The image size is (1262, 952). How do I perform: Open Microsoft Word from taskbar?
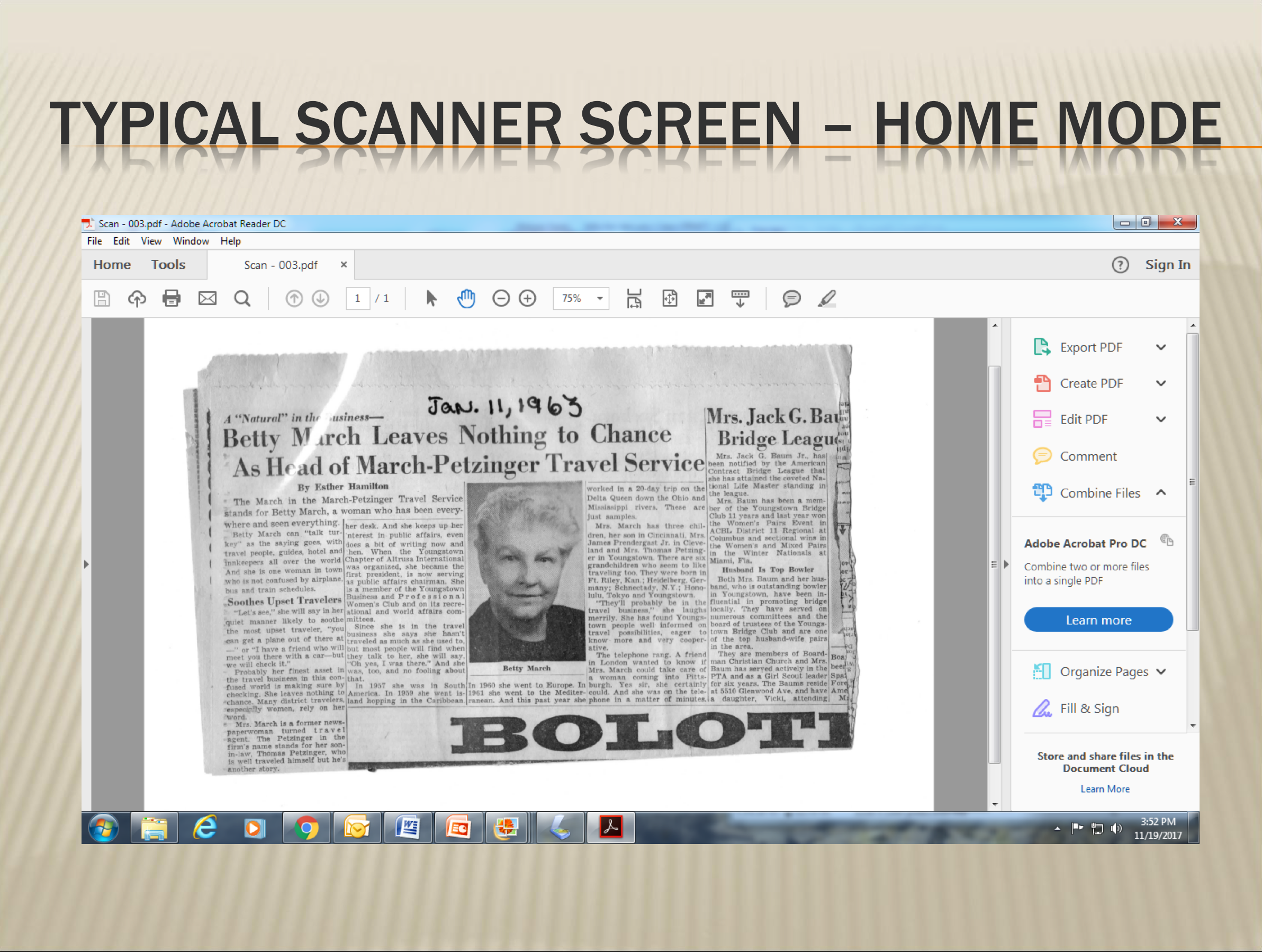[x=408, y=829]
